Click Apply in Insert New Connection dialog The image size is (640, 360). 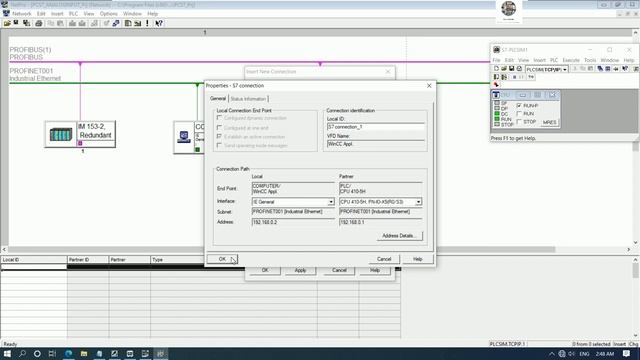pos(300,270)
